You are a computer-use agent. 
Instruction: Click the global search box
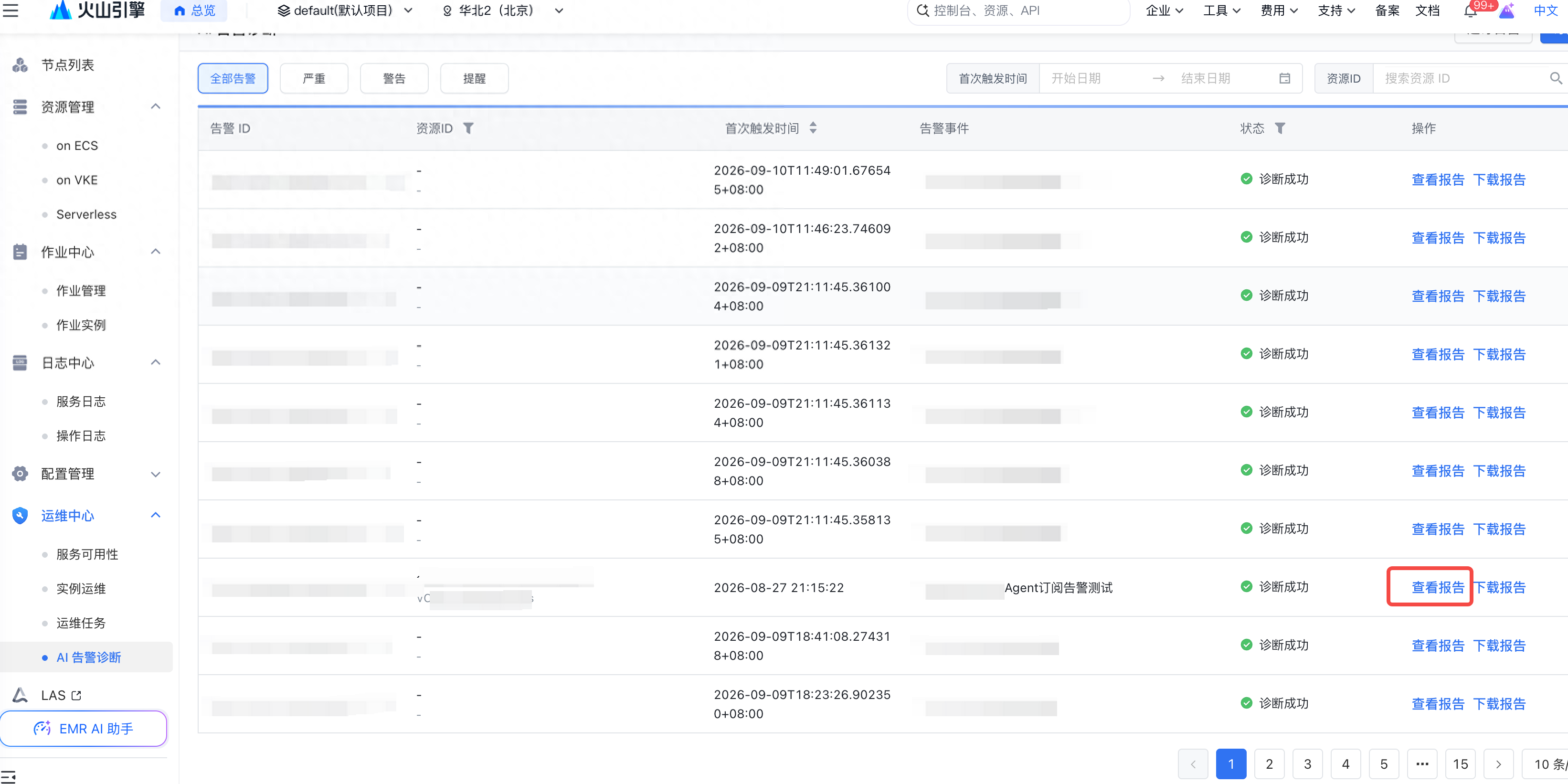coord(1018,11)
